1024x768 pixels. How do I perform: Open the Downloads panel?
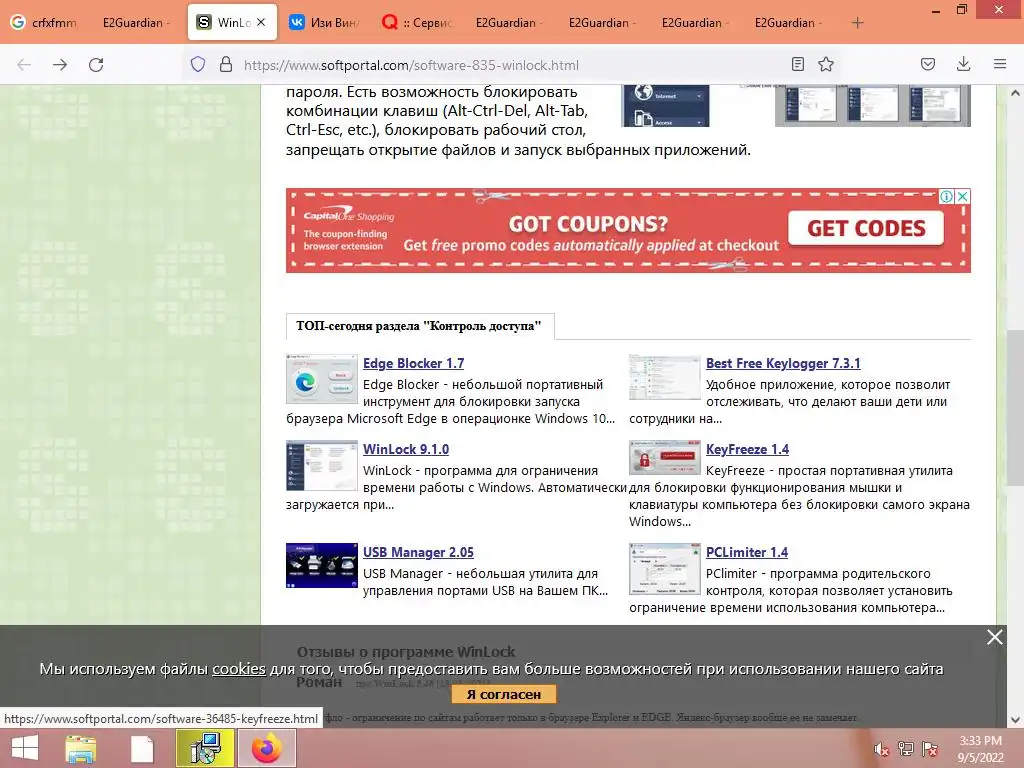coord(963,64)
